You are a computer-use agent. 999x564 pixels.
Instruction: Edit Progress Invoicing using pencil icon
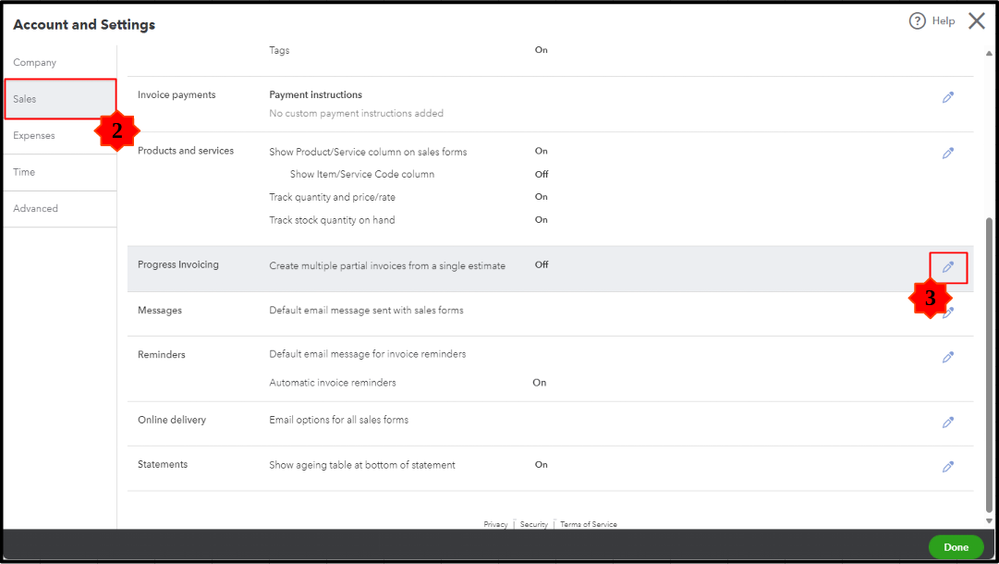948,267
